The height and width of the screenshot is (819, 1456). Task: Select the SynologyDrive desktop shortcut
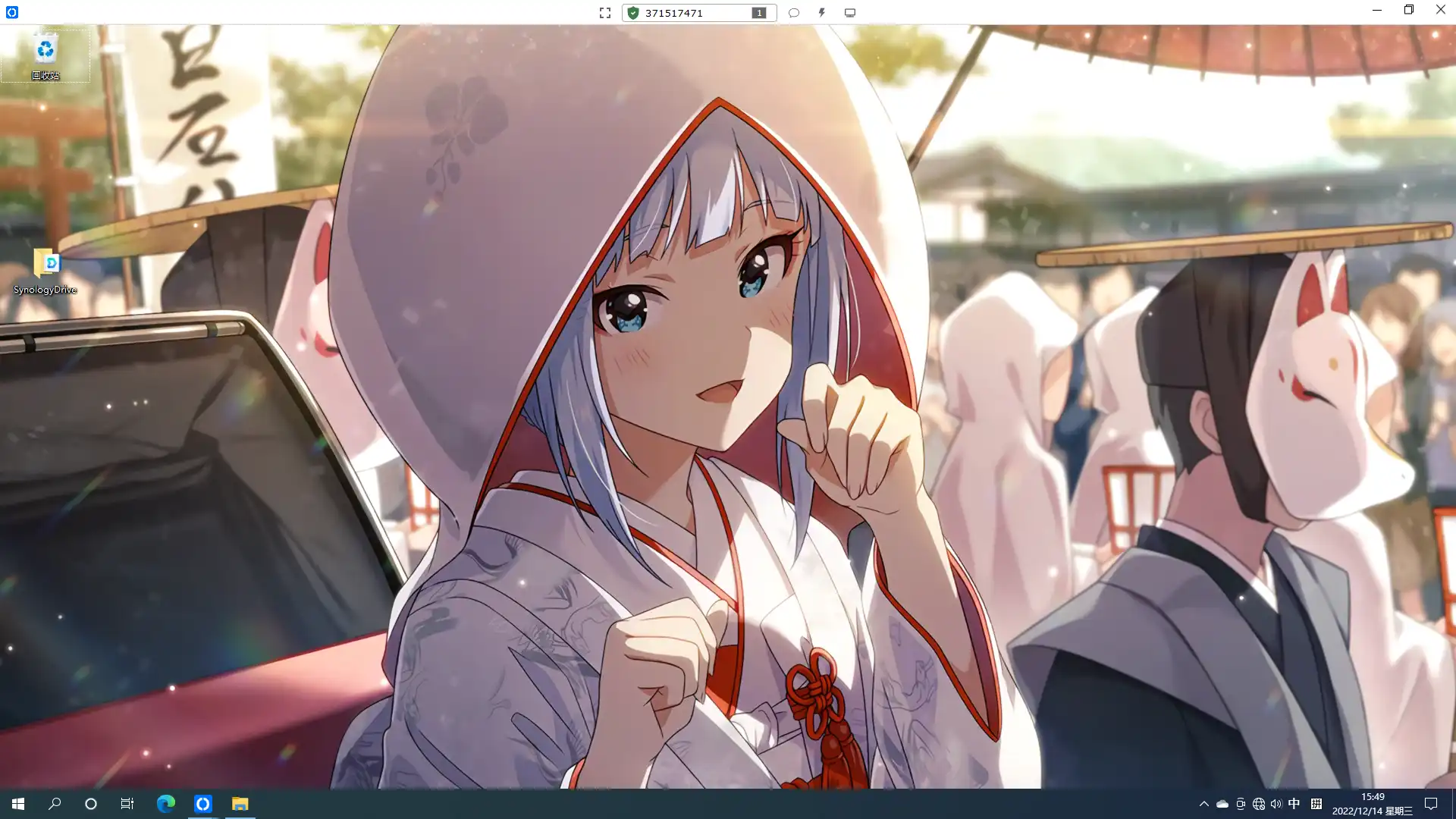click(x=45, y=271)
